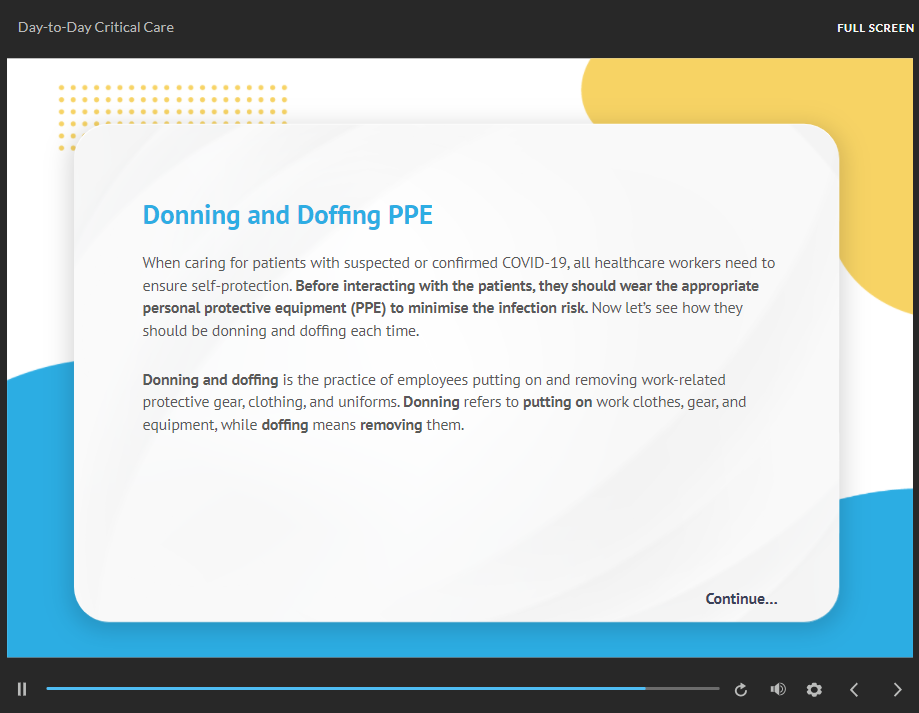This screenshot has width=919, height=713.
Task: Click the bold phrase 'putting on'
Action: point(557,402)
